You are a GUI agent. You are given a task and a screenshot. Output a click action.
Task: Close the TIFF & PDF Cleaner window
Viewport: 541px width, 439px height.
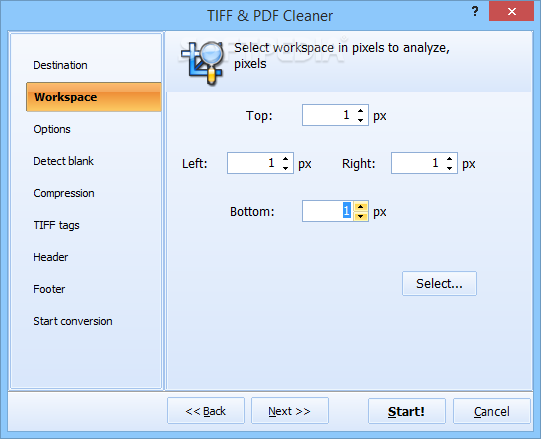point(511,11)
